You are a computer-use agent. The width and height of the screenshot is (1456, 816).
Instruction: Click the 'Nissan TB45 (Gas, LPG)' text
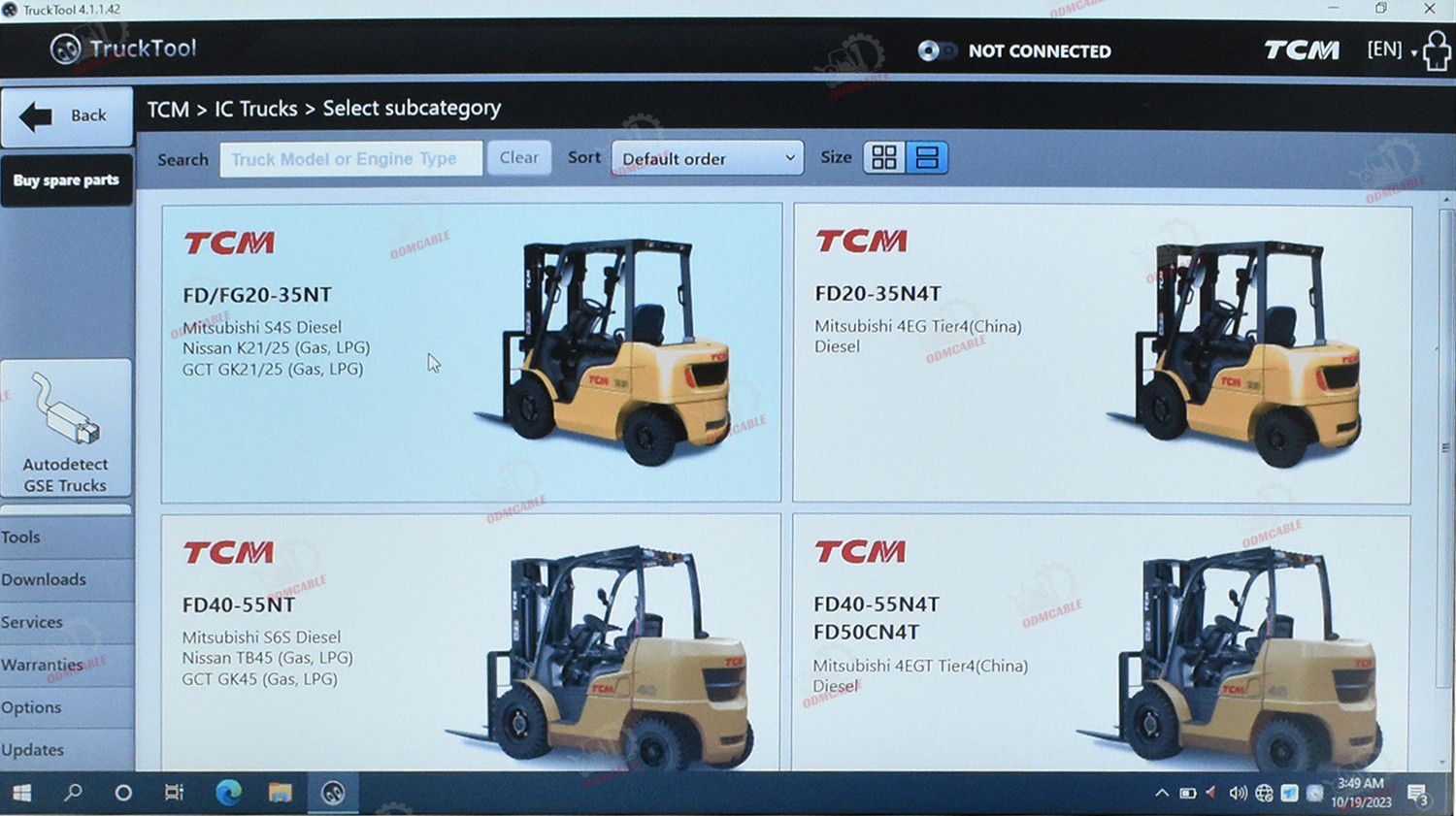[x=268, y=658]
